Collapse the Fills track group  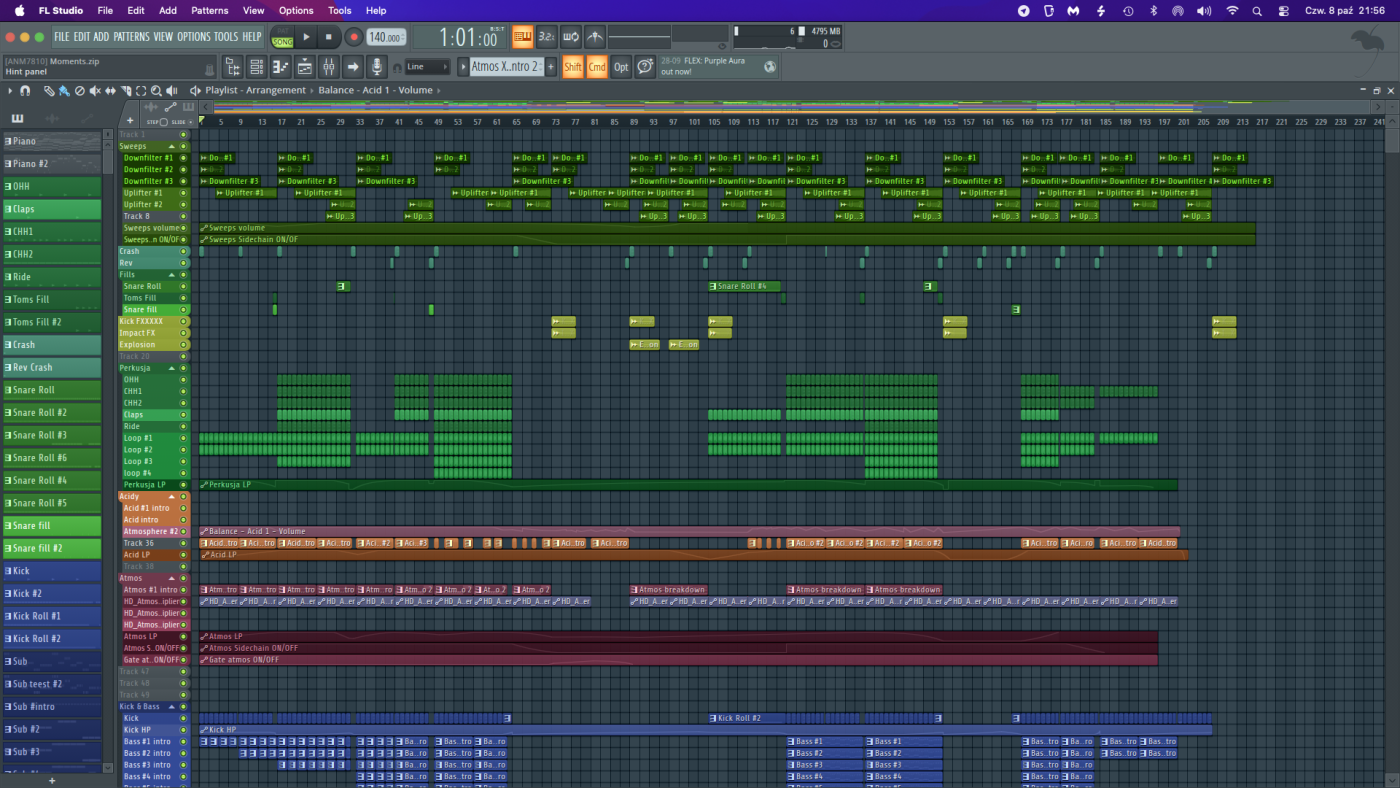tap(171, 275)
